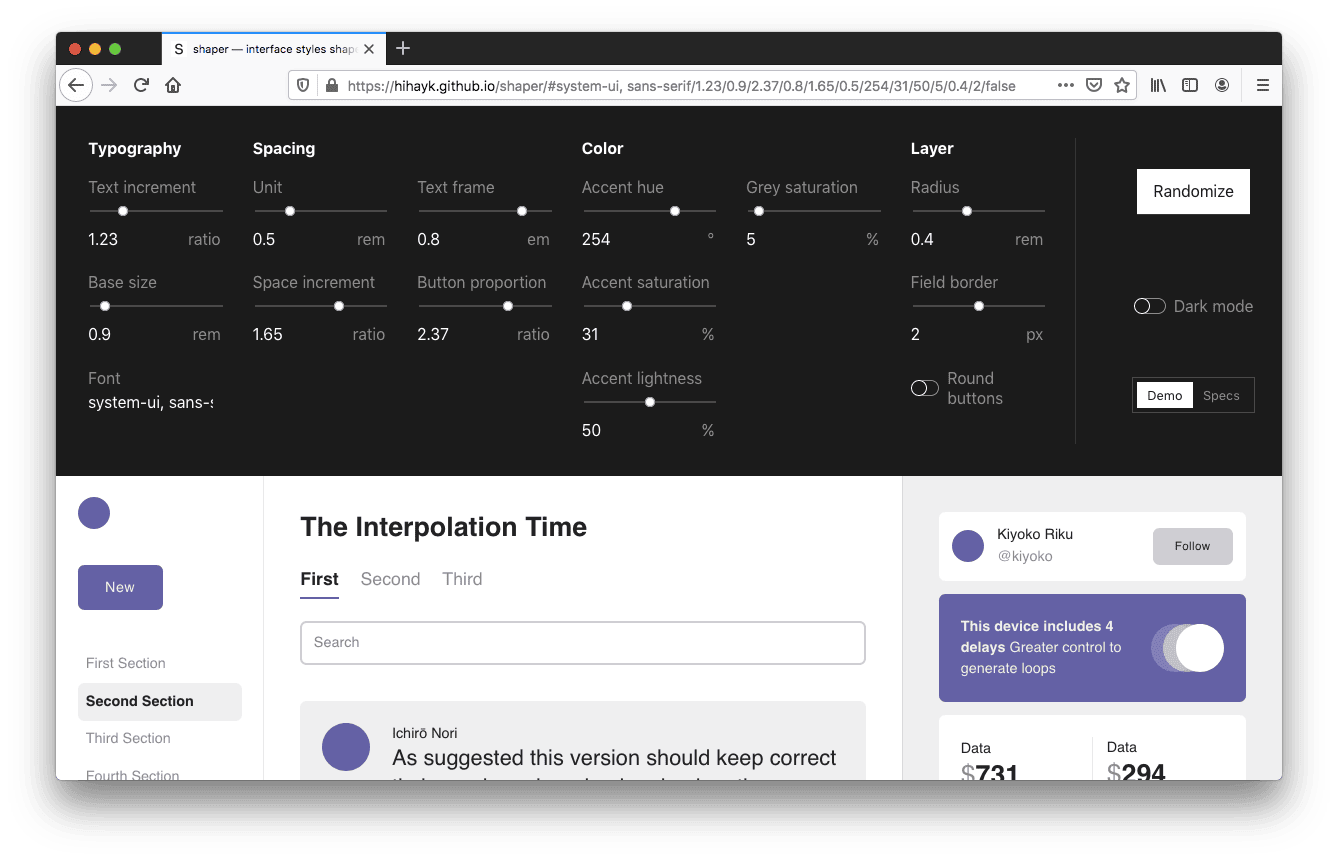Screen dimensions: 1338x860
Task: Select the shaper browser tab
Action: tap(273, 48)
